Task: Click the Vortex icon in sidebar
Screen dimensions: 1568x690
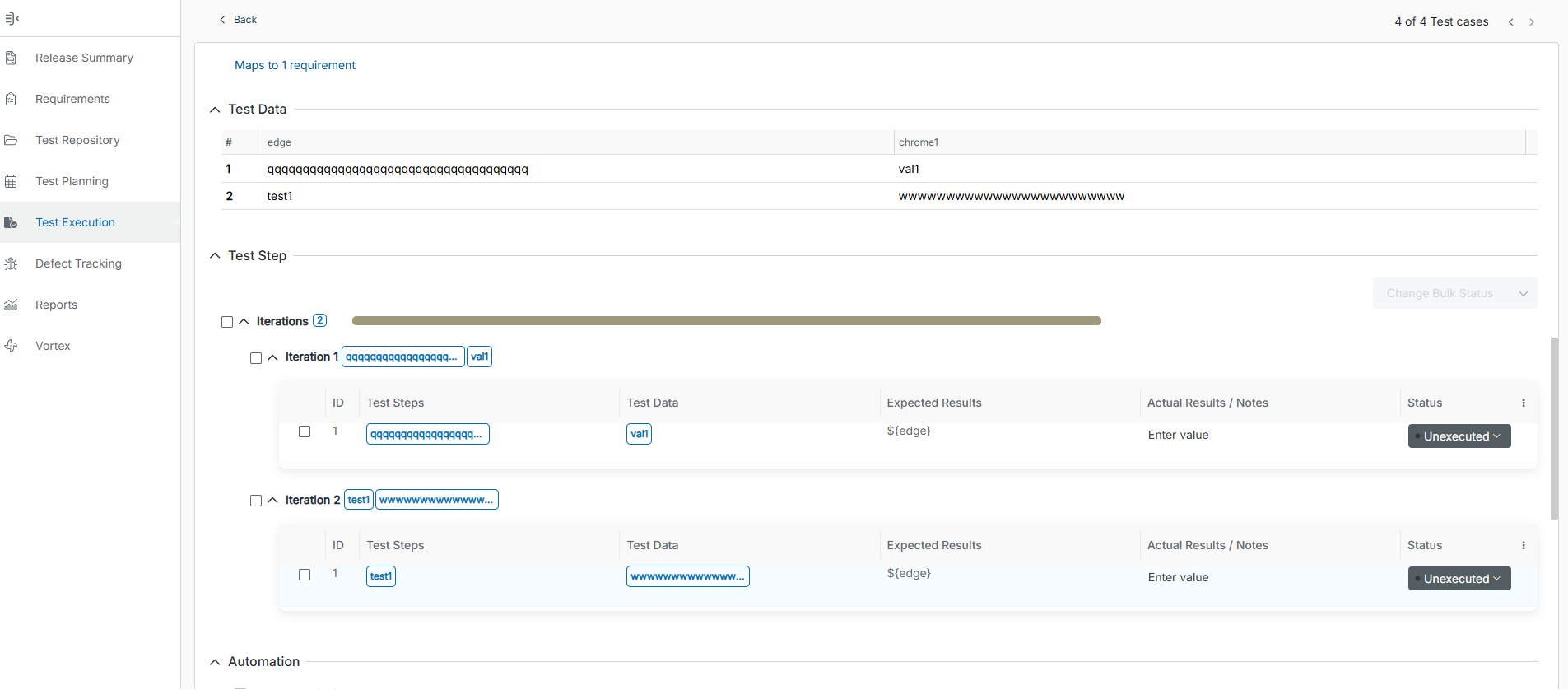Action: (11, 346)
